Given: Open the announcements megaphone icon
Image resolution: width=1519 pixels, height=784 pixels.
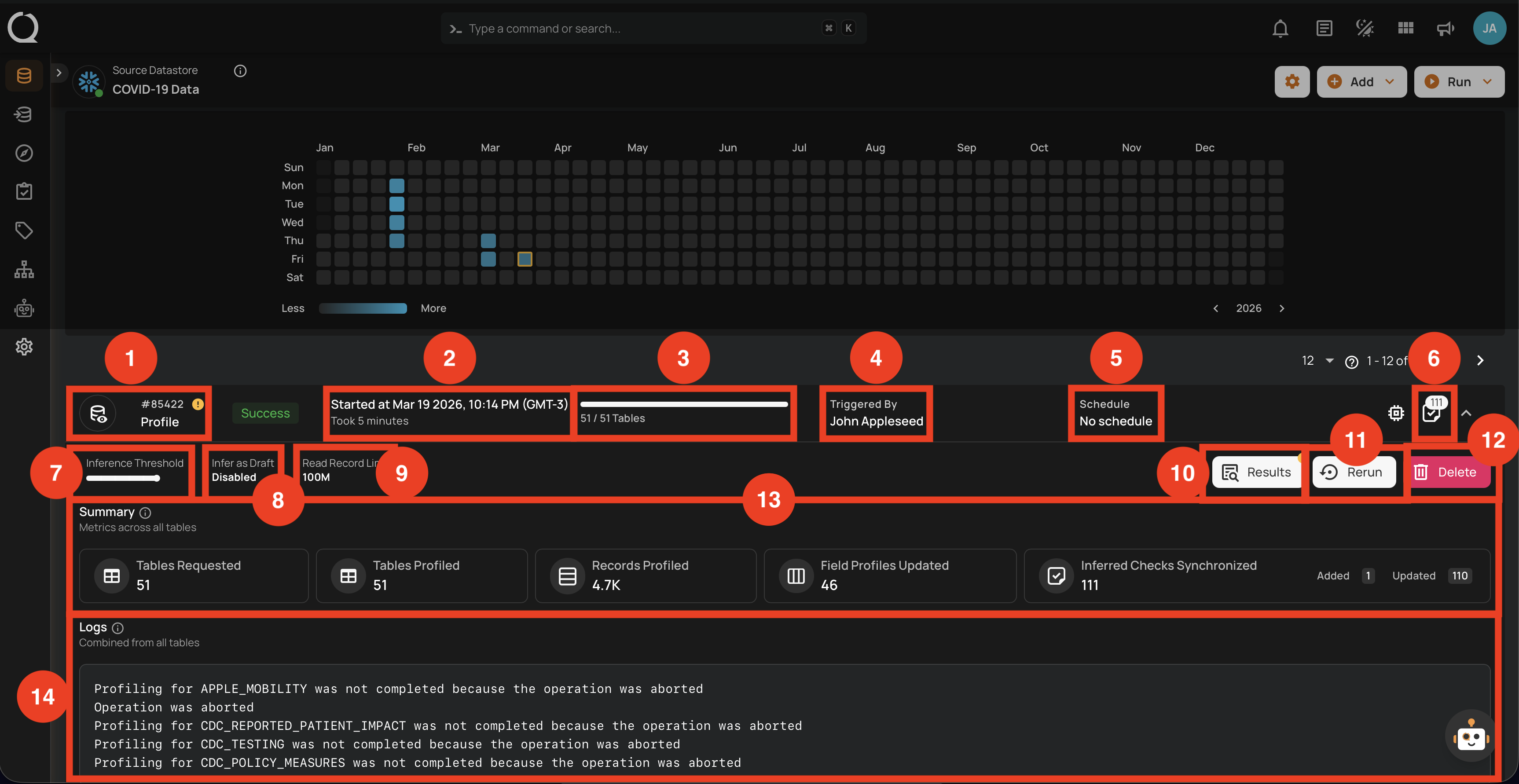Looking at the screenshot, I should point(1445,28).
